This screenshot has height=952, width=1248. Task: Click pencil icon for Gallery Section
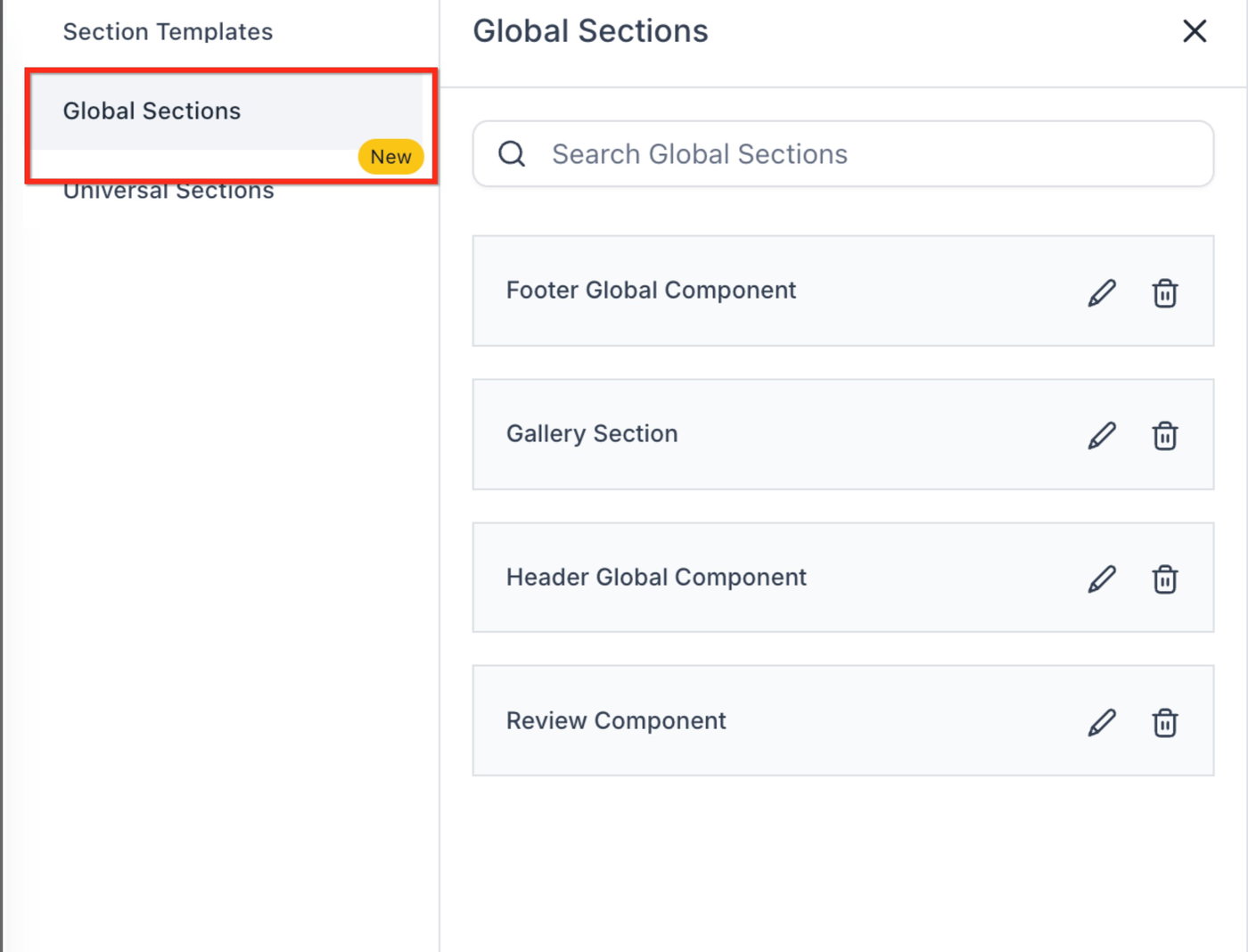(1102, 435)
